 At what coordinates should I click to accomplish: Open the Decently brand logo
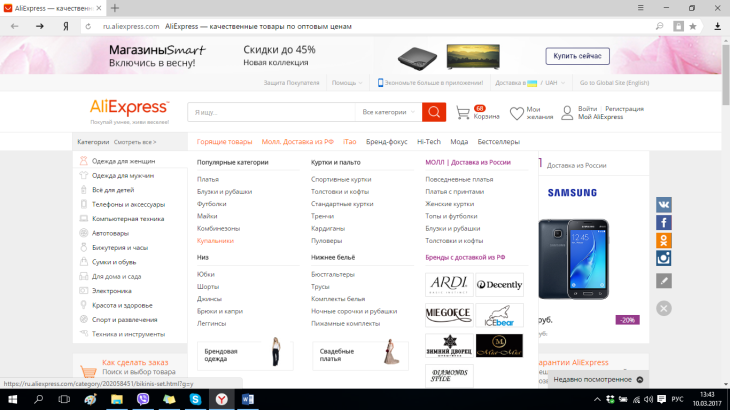click(x=499, y=284)
